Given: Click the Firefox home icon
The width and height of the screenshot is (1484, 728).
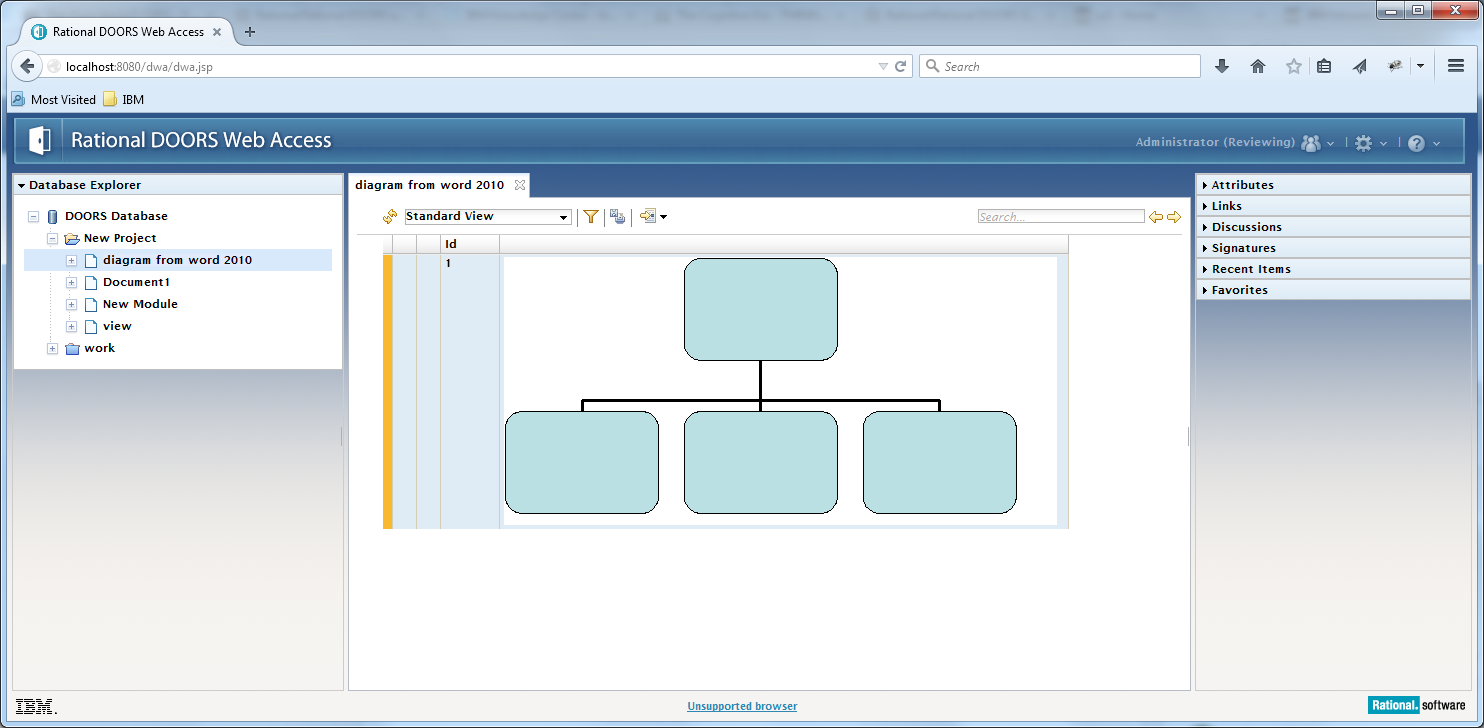Looking at the screenshot, I should [1258, 66].
